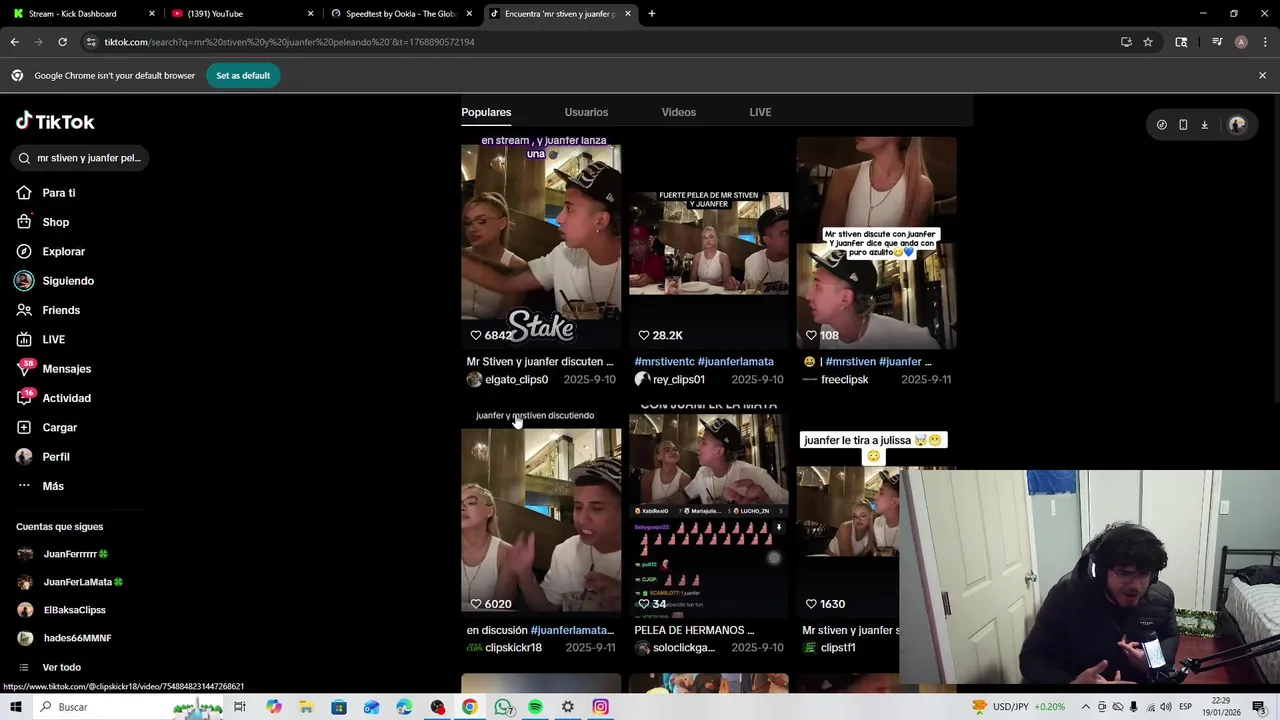Open the video with 6020 likes
This screenshot has width=1280, height=720.
tap(541, 510)
